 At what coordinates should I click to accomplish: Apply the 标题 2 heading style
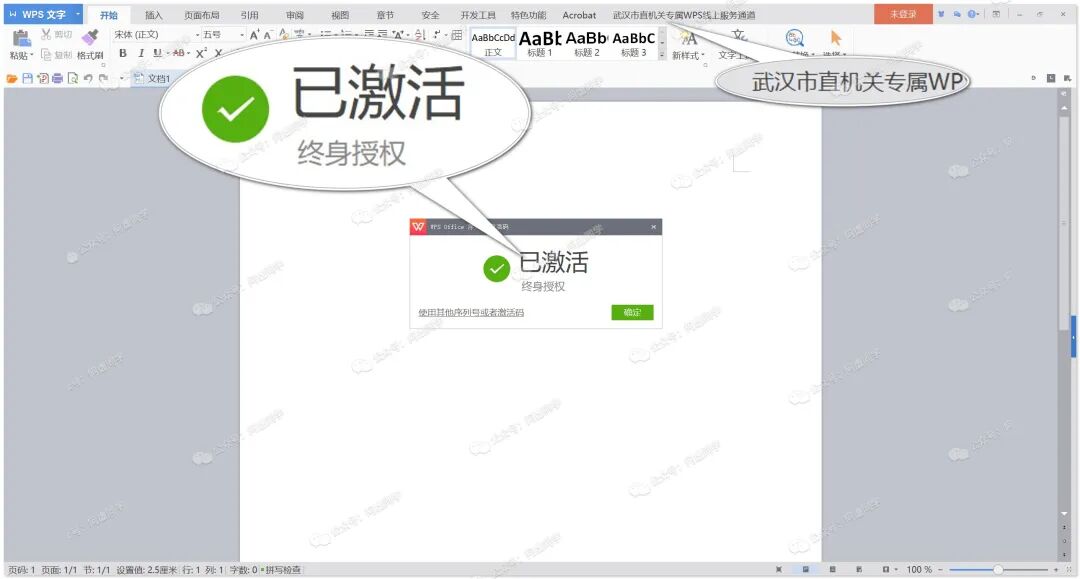(587, 44)
